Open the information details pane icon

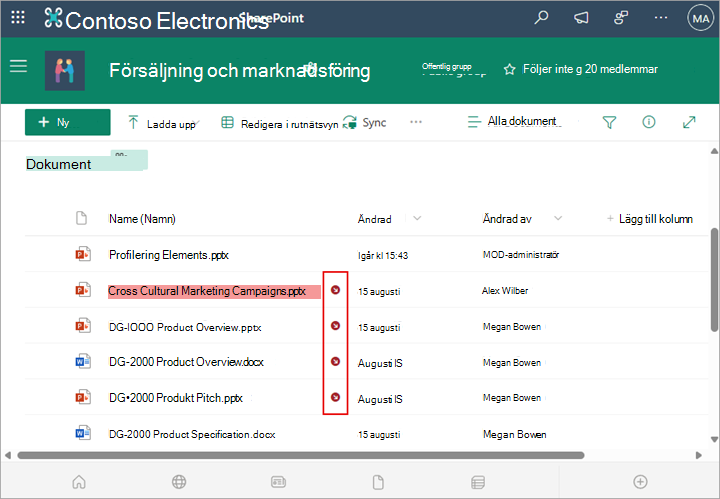click(649, 122)
